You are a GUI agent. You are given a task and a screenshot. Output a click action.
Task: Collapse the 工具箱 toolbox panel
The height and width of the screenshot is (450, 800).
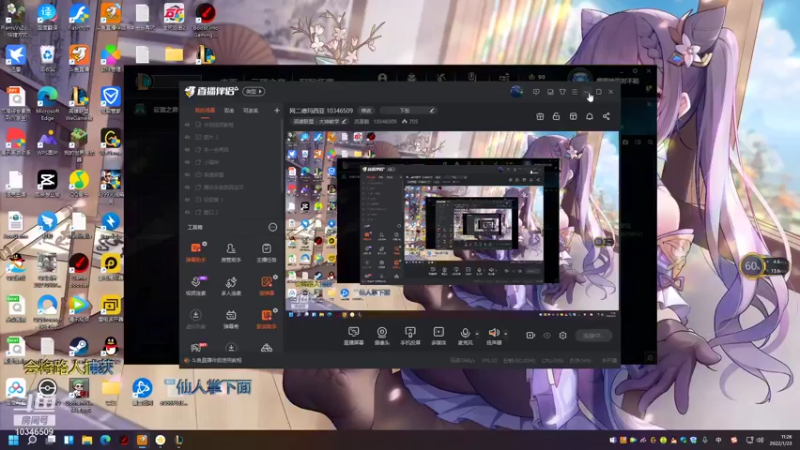(x=273, y=227)
